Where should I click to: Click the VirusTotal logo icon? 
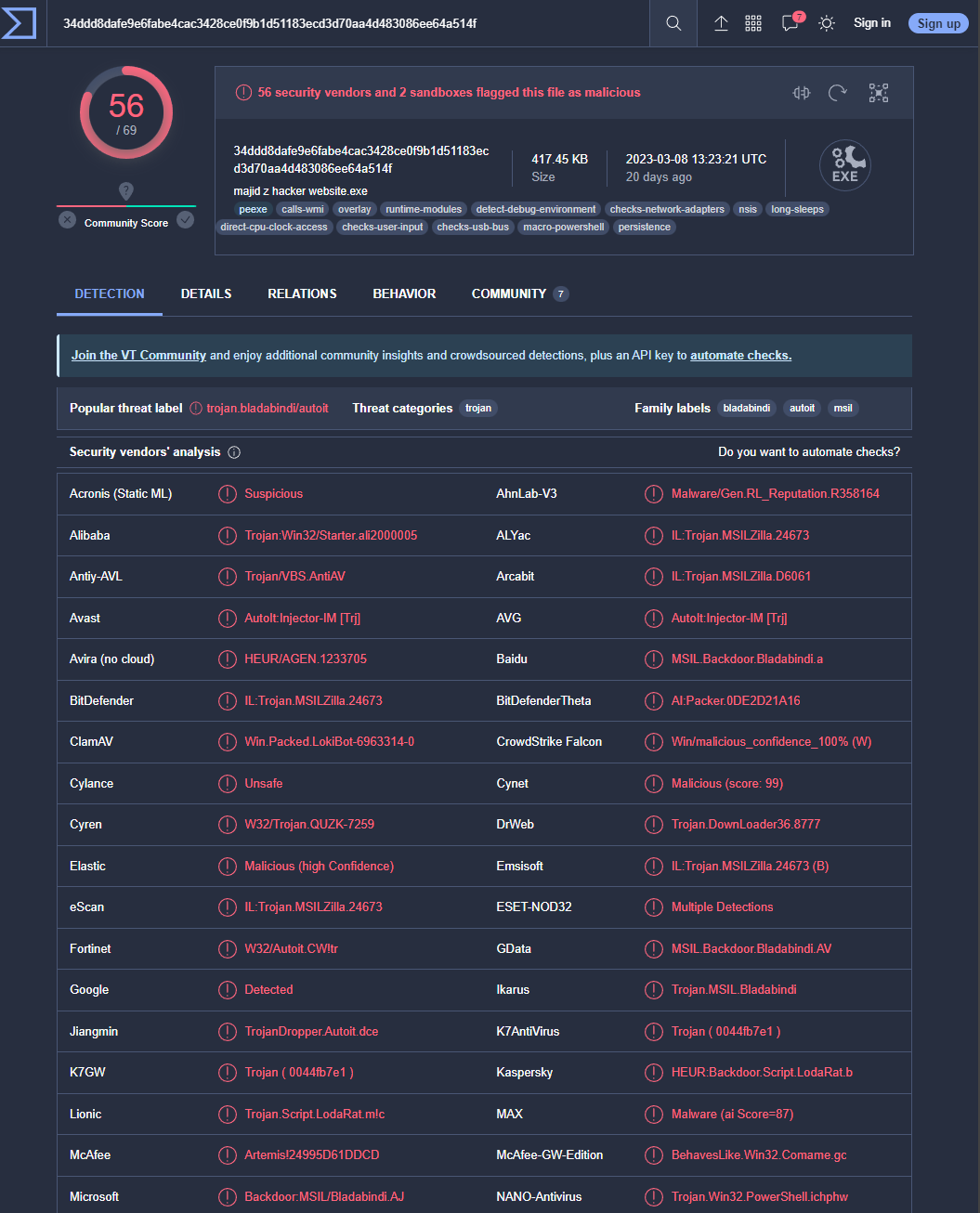[19, 23]
